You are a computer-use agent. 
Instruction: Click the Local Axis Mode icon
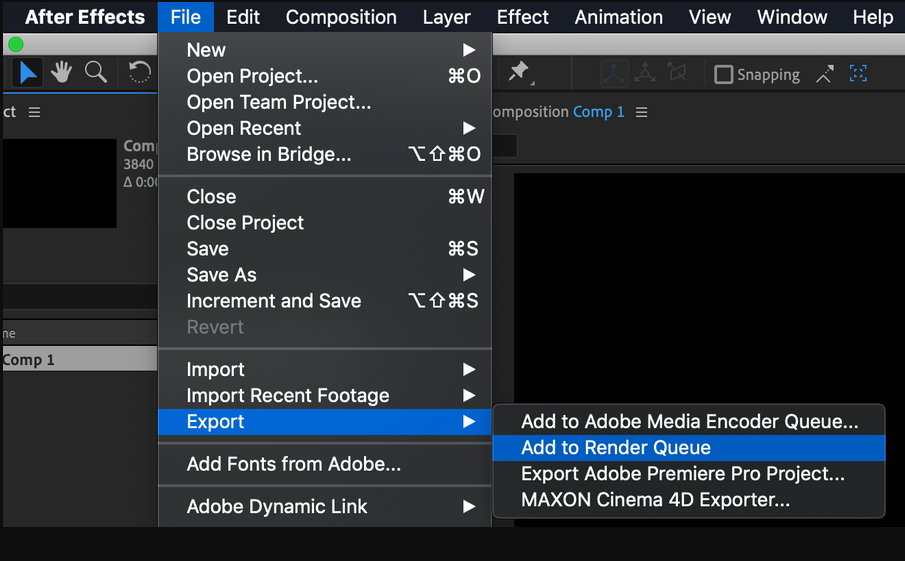(613, 73)
